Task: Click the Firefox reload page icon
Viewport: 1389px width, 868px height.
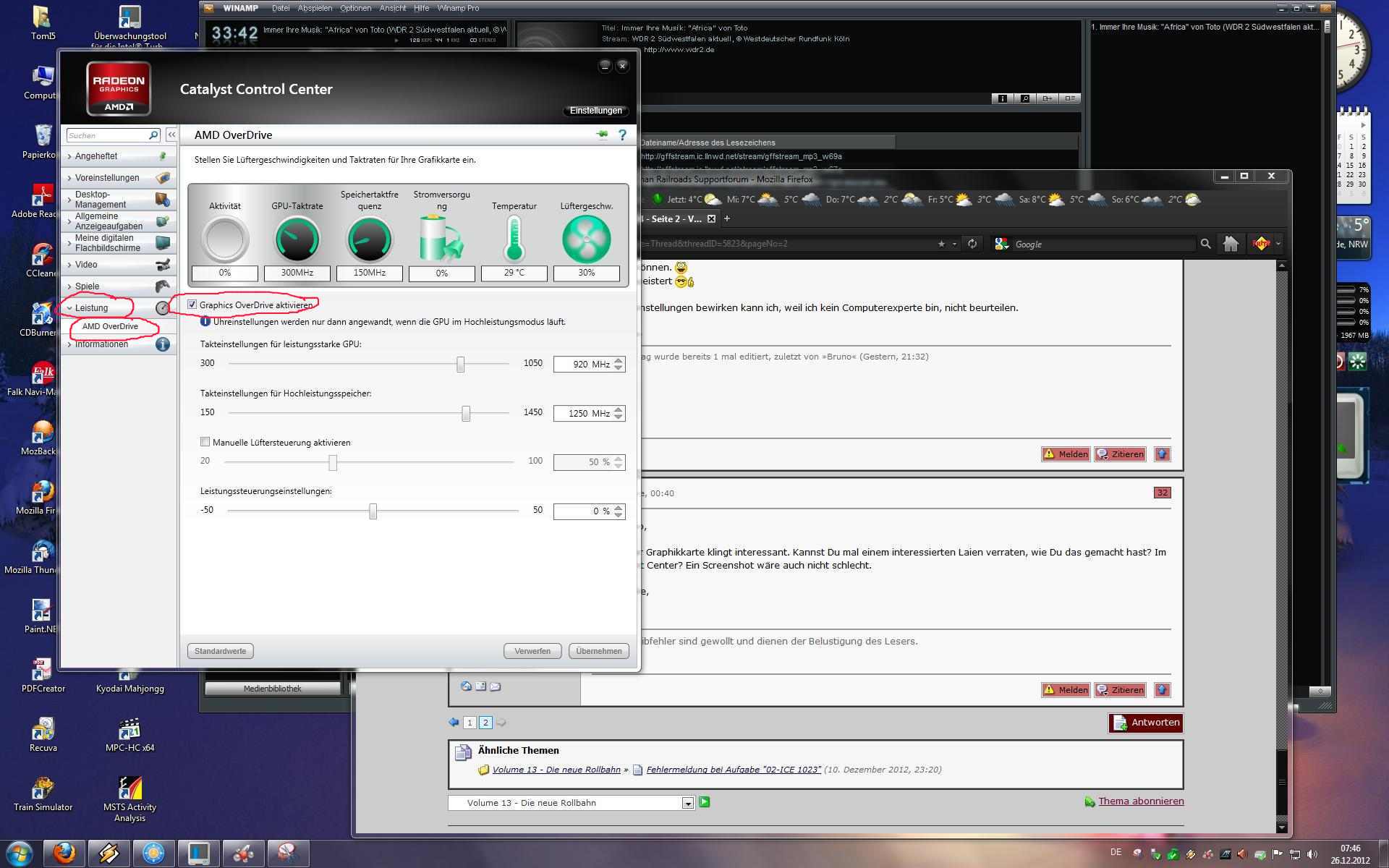Action: click(972, 244)
